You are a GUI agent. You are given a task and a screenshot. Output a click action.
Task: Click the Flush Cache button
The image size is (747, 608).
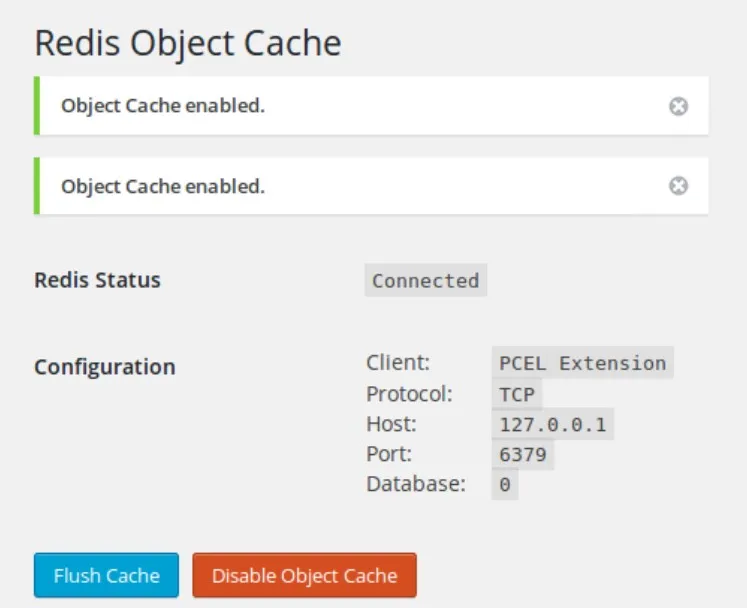pos(106,575)
